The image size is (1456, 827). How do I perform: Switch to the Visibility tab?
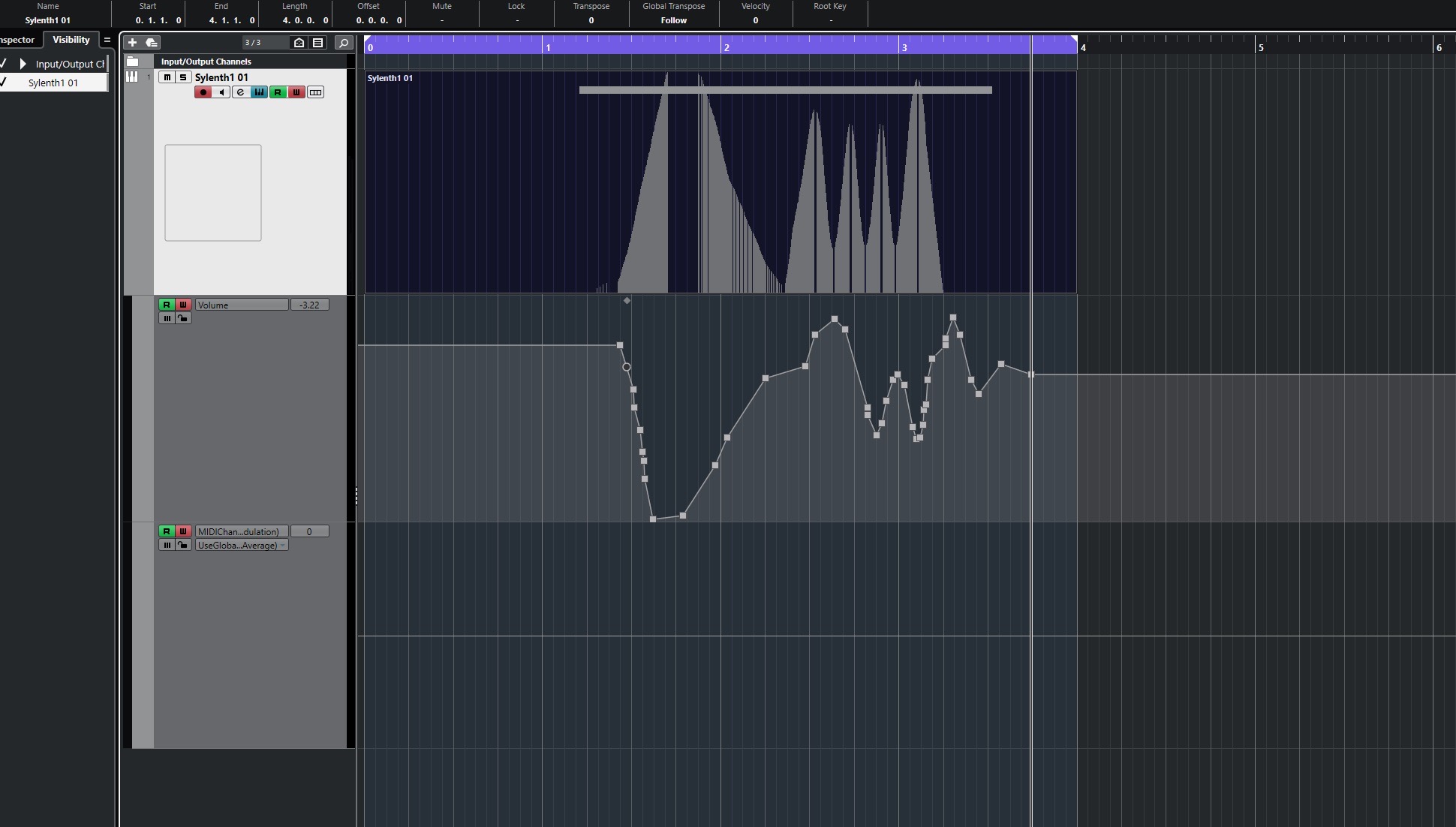point(71,39)
